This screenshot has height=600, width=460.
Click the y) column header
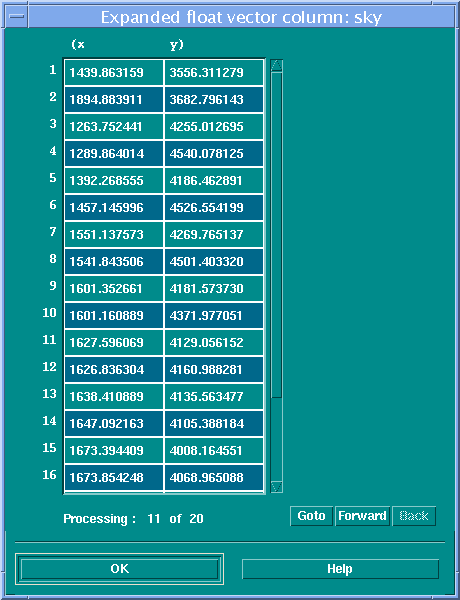[x=176, y=45]
